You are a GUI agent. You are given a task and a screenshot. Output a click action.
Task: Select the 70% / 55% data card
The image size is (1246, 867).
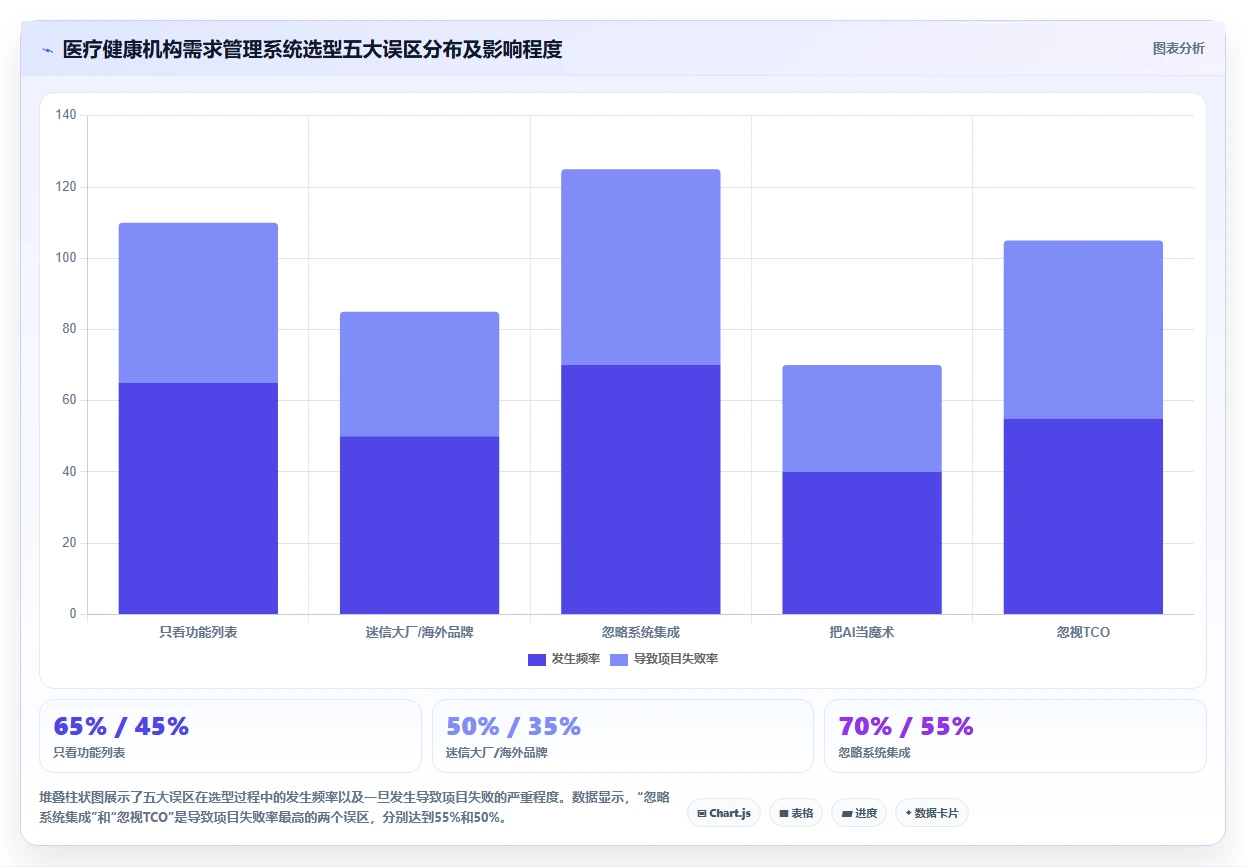tap(1015, 736)
